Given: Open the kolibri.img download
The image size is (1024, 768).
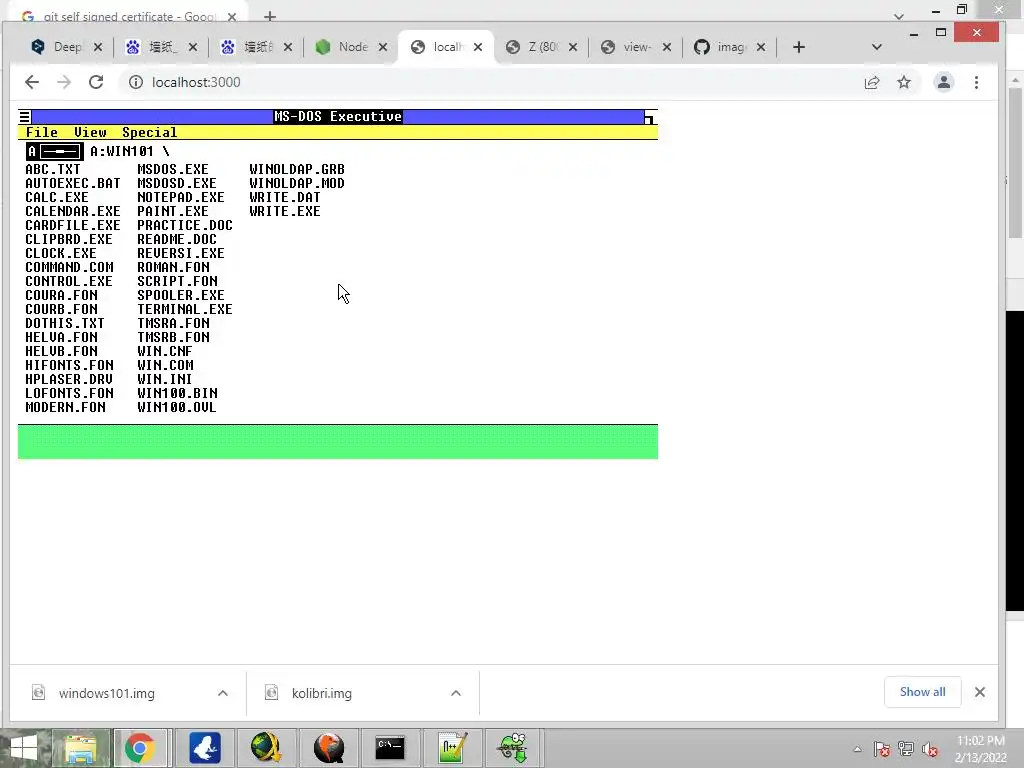Looking at the screenshot, I should [321, 693].
